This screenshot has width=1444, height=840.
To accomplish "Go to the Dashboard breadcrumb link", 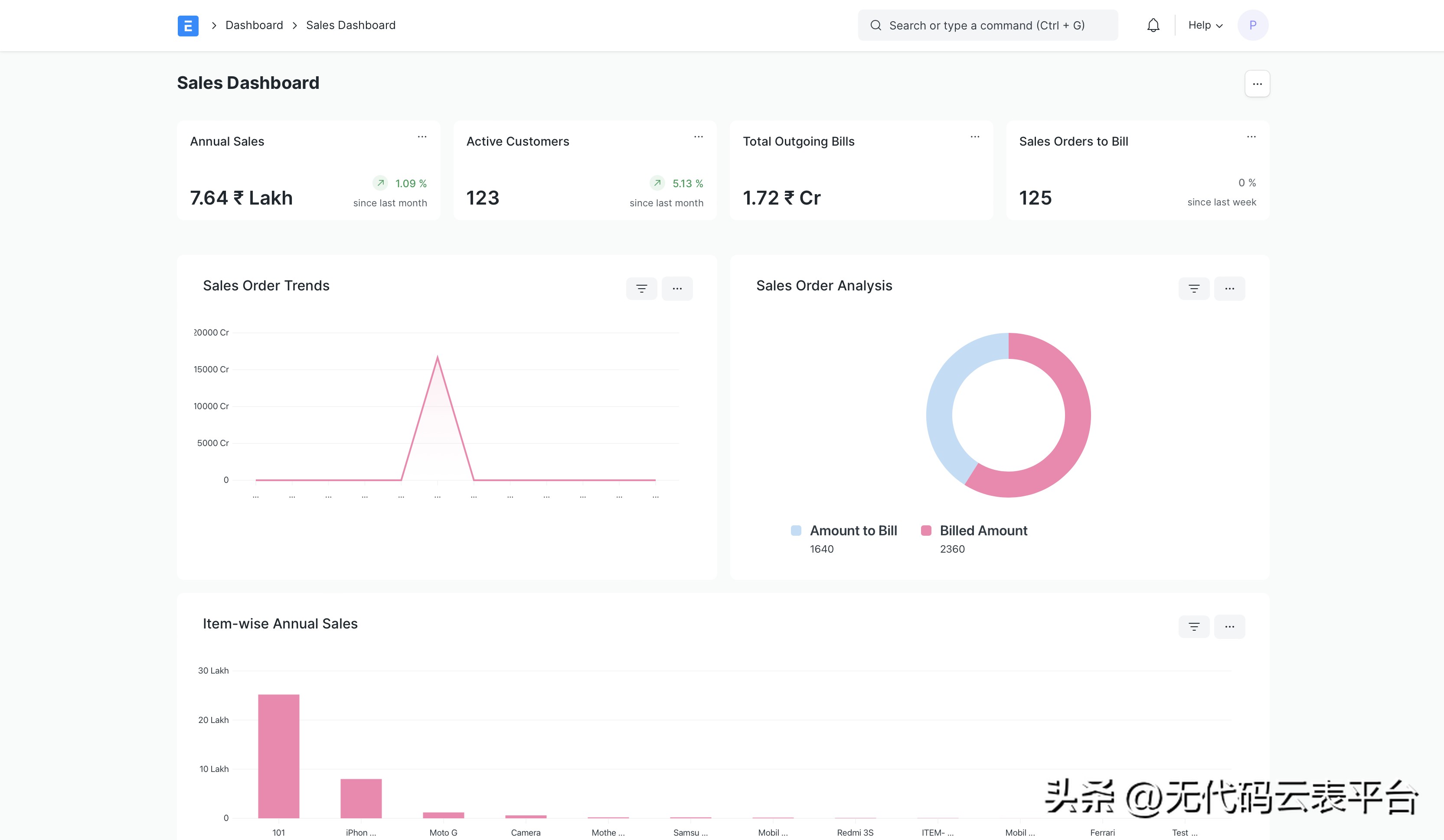I will 254,25.
